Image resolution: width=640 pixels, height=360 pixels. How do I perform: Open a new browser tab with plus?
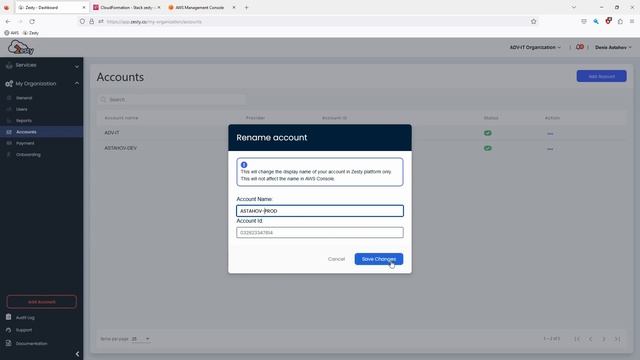(x=246, y=7)
